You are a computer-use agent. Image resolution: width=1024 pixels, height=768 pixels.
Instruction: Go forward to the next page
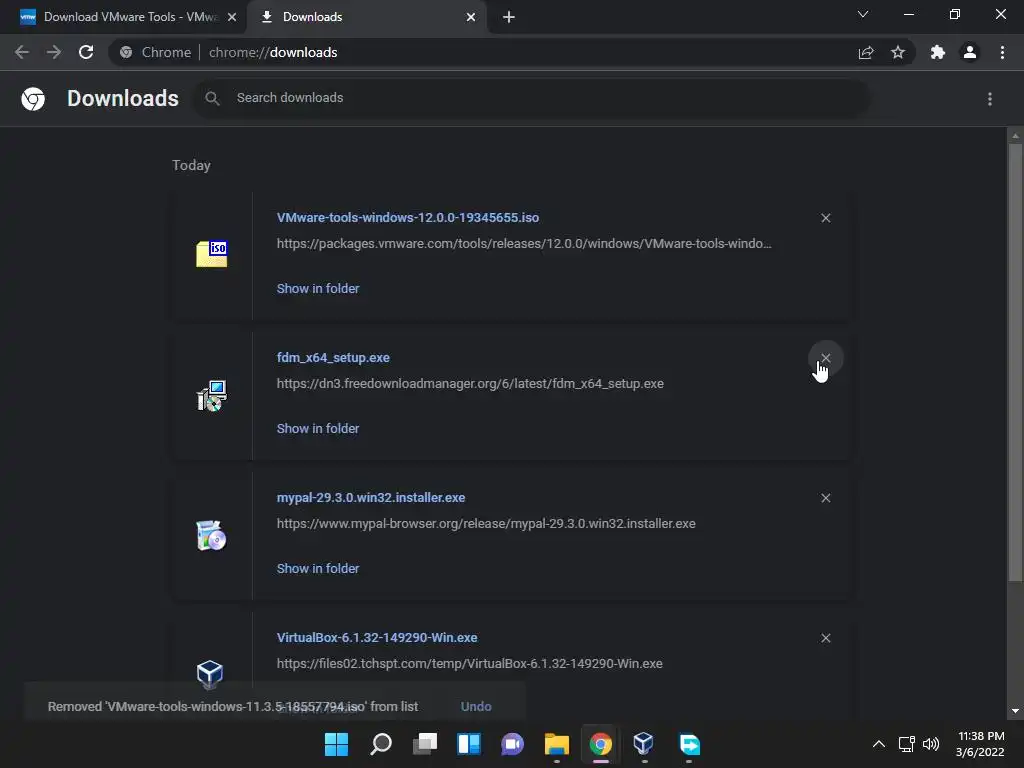[x=54, y=52]
